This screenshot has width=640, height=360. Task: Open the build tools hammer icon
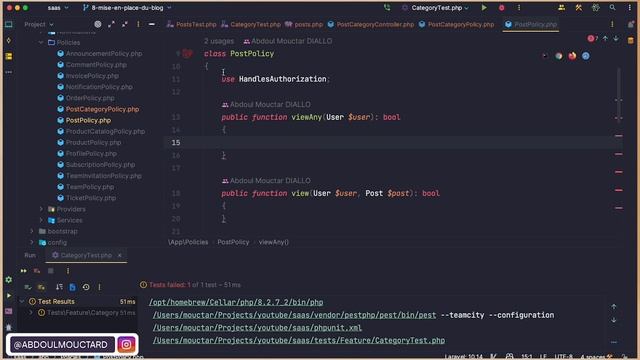[x=578, y=7]
